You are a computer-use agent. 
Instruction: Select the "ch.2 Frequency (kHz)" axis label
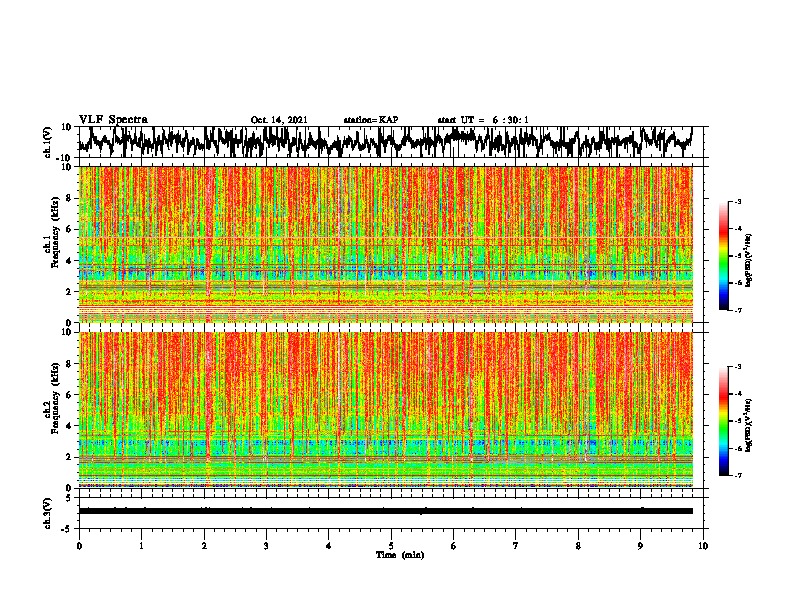[x=52, y=398]
